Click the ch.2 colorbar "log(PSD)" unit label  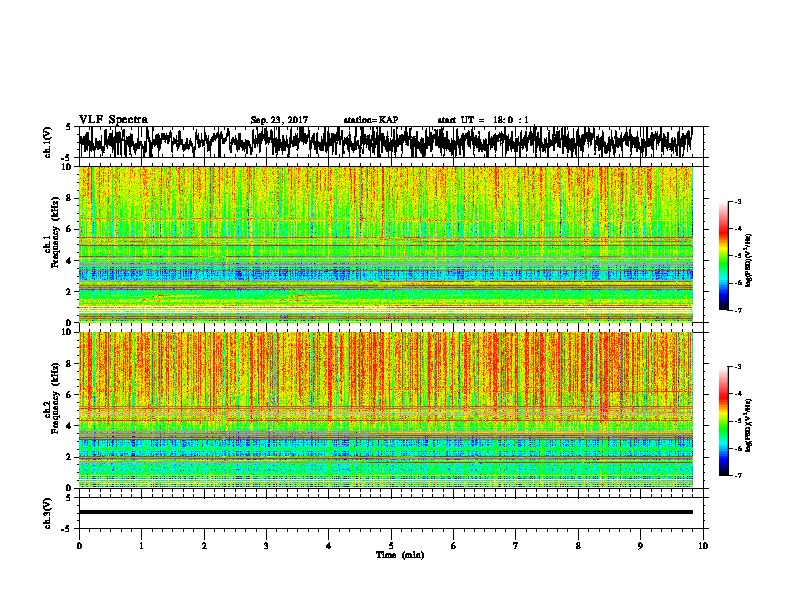pyautogui.click(x=749, y=425)
